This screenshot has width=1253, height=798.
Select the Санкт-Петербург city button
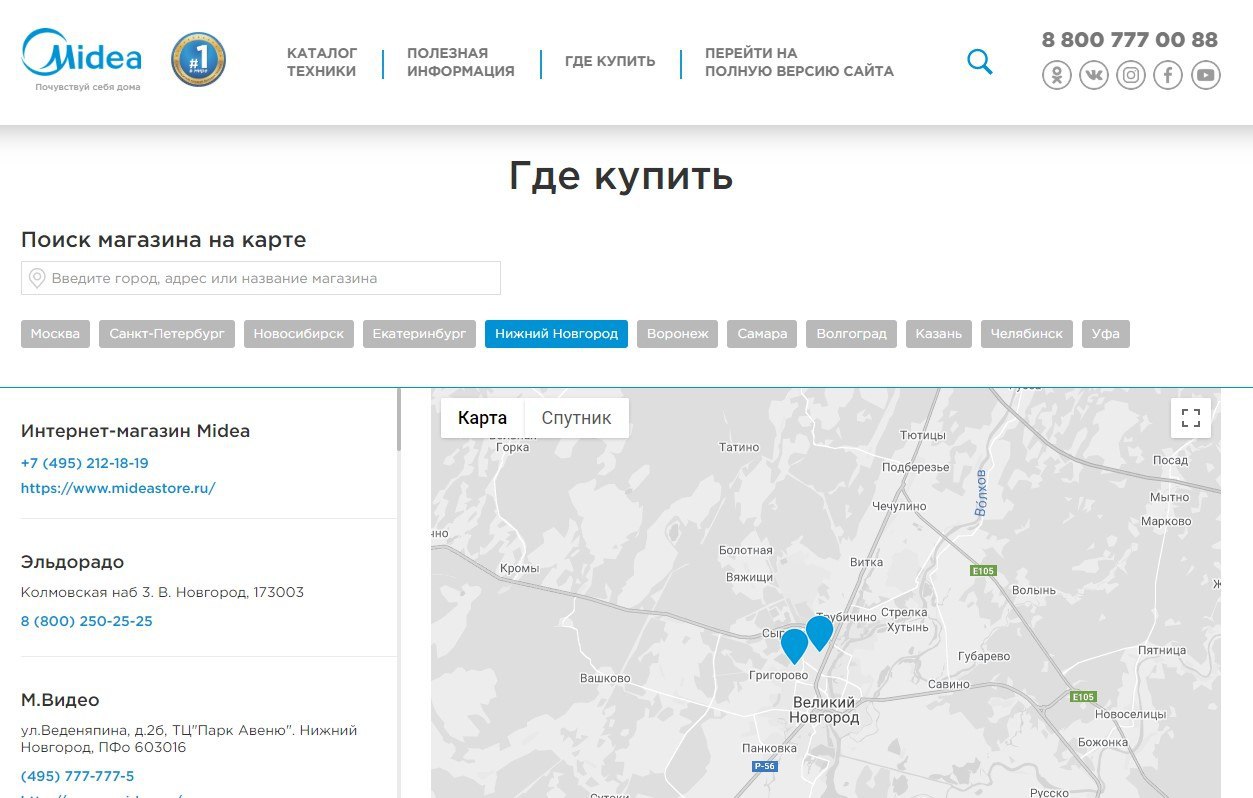167,334
